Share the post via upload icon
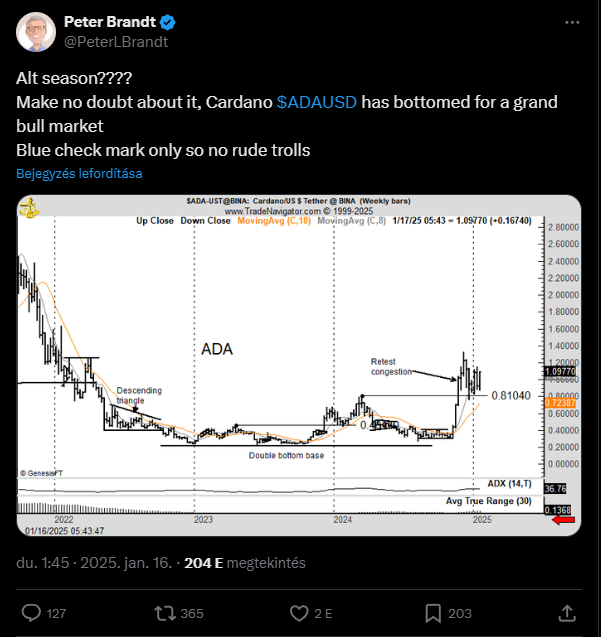The height and width of the screenshot is (637, 601). 567,613
